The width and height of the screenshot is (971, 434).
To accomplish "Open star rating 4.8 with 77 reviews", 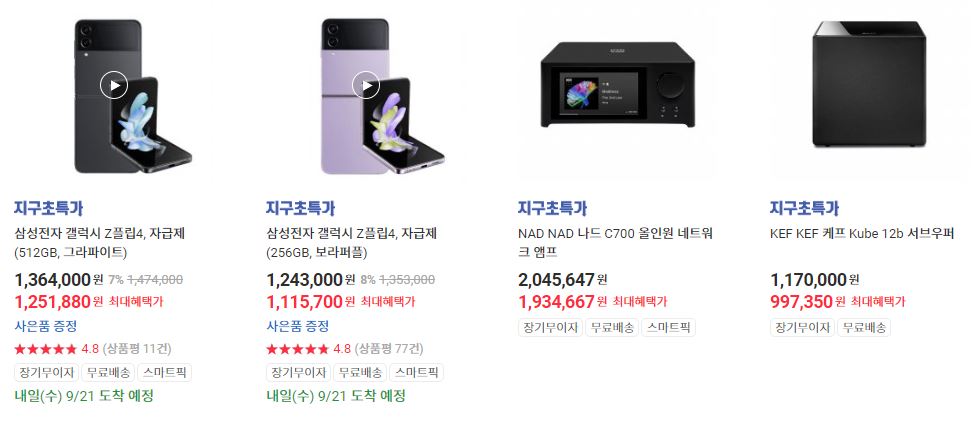I will [x=345, y=349].
